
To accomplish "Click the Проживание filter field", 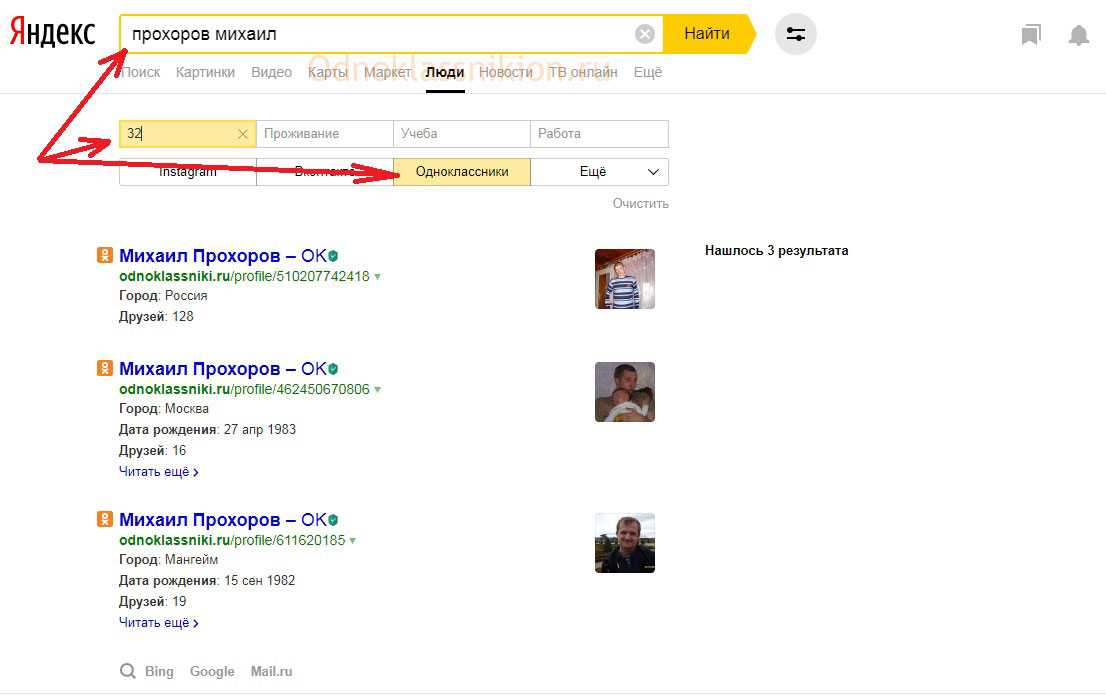I will pos(324,134).
